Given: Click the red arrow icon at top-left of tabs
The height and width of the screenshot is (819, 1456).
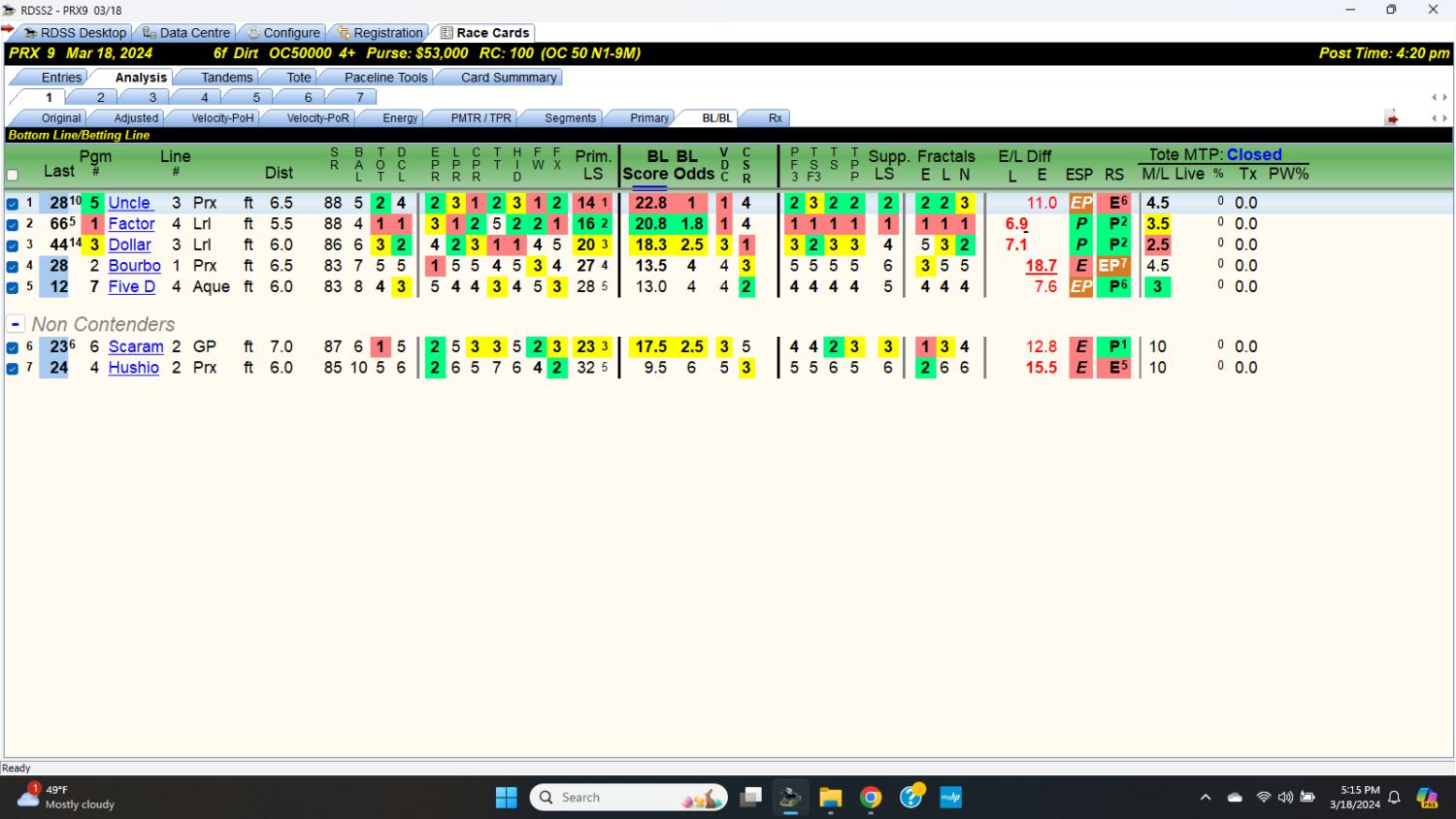Looking at the screenshot, I should [8, 29].
